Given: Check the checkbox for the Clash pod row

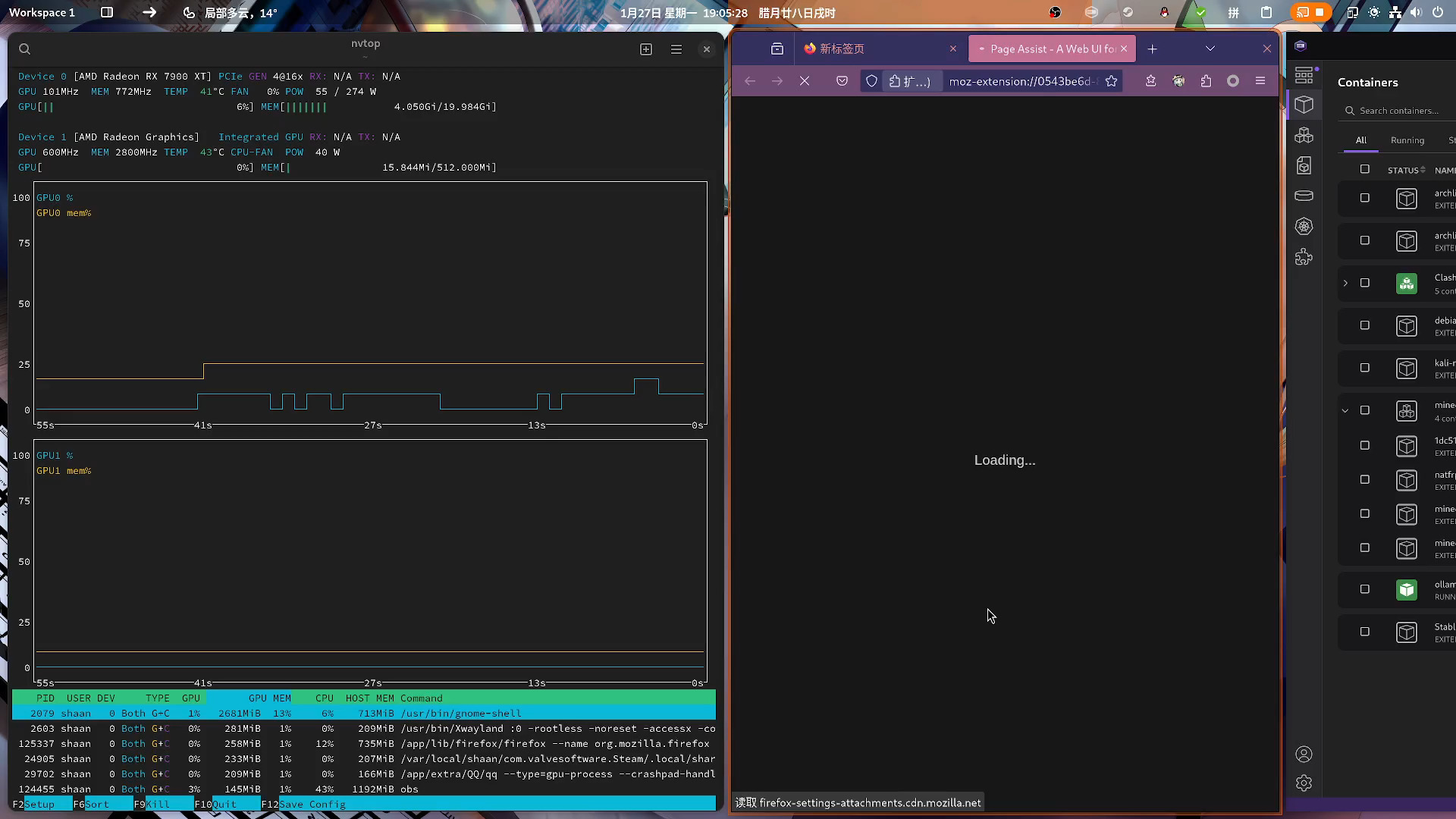Looking at the screenshot, I should pos(1365,283).
